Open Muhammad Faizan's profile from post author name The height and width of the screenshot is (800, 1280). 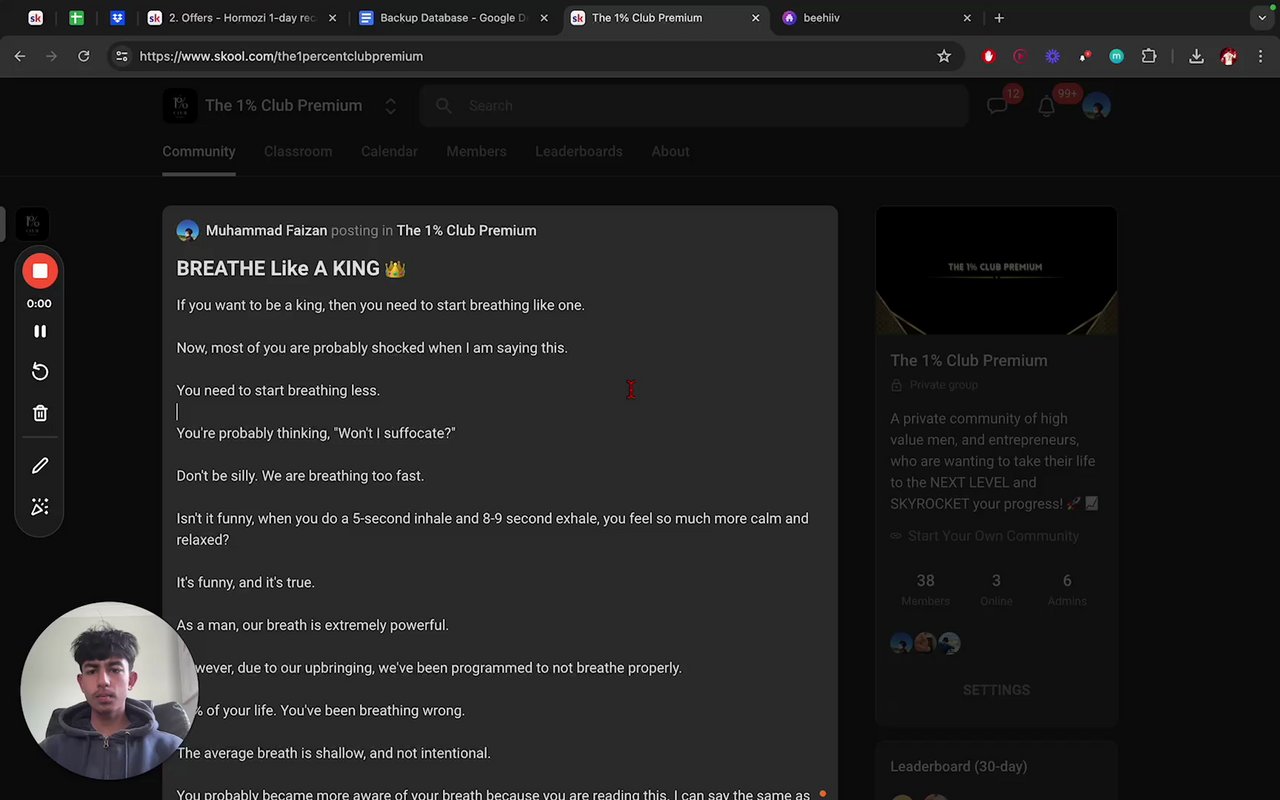pos(266,230)
